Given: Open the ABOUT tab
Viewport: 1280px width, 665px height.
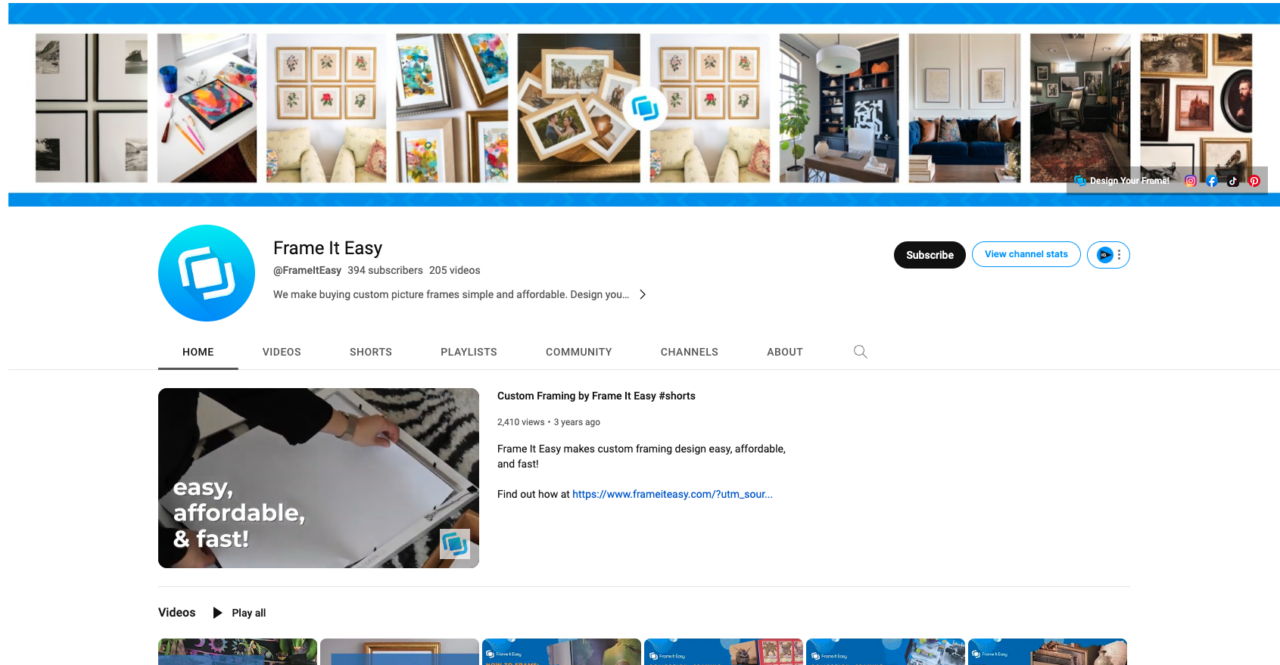Looking at the screenshot, I should 784,351.
